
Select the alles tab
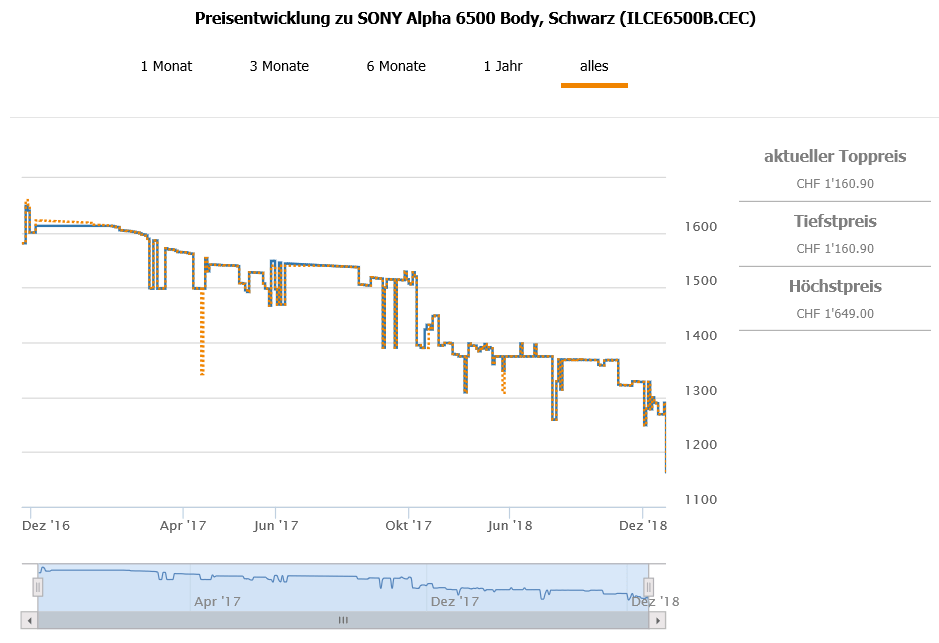594,66
